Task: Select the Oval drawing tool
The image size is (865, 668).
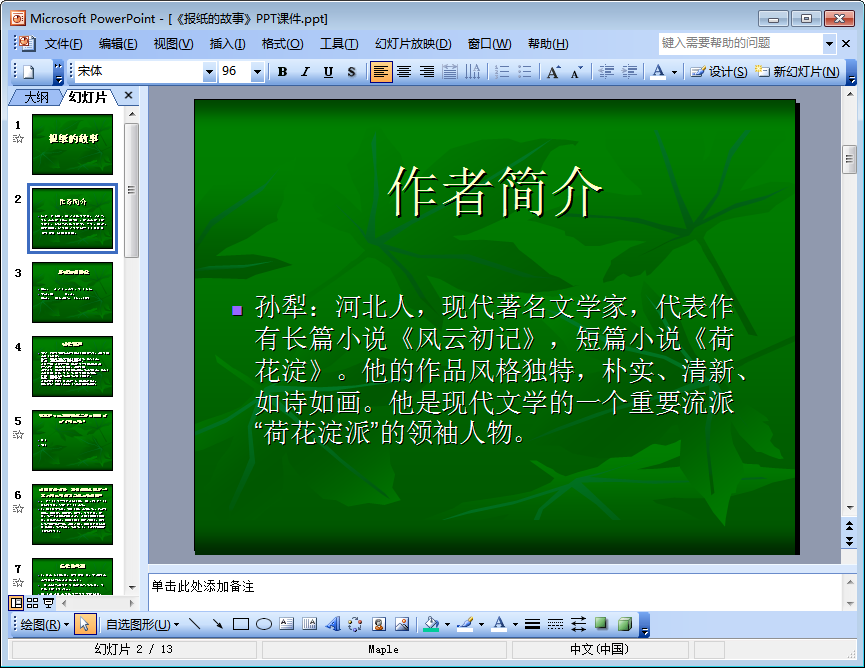Action: (264, 624)
